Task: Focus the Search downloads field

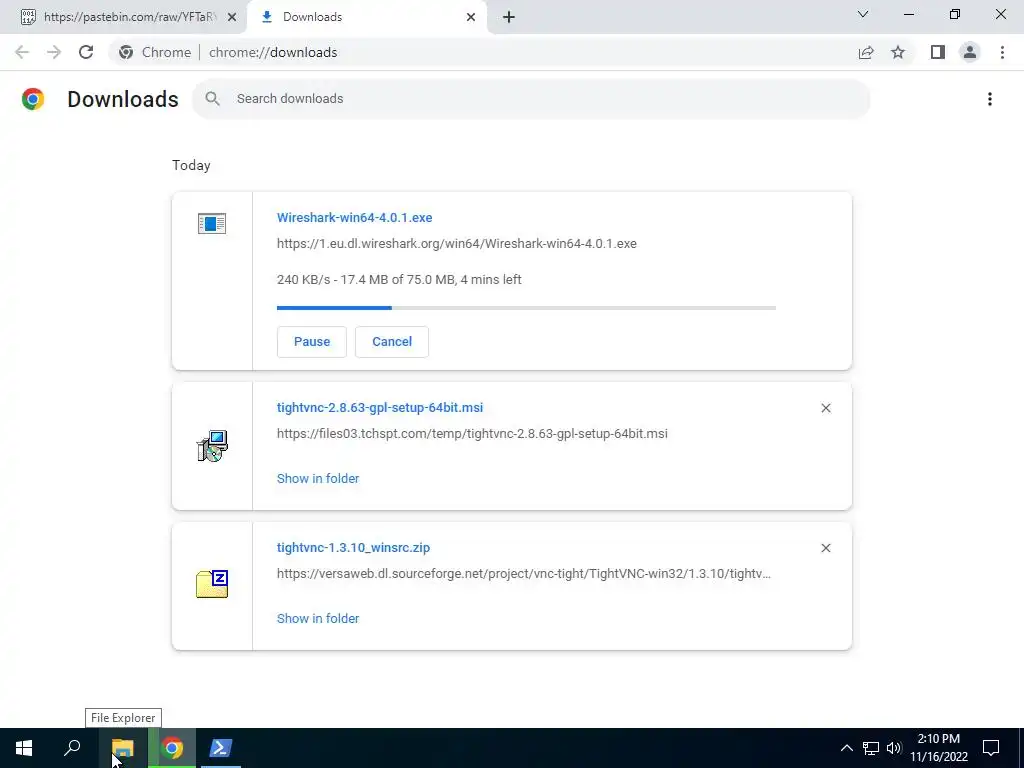Action: [x=531, y=99]
